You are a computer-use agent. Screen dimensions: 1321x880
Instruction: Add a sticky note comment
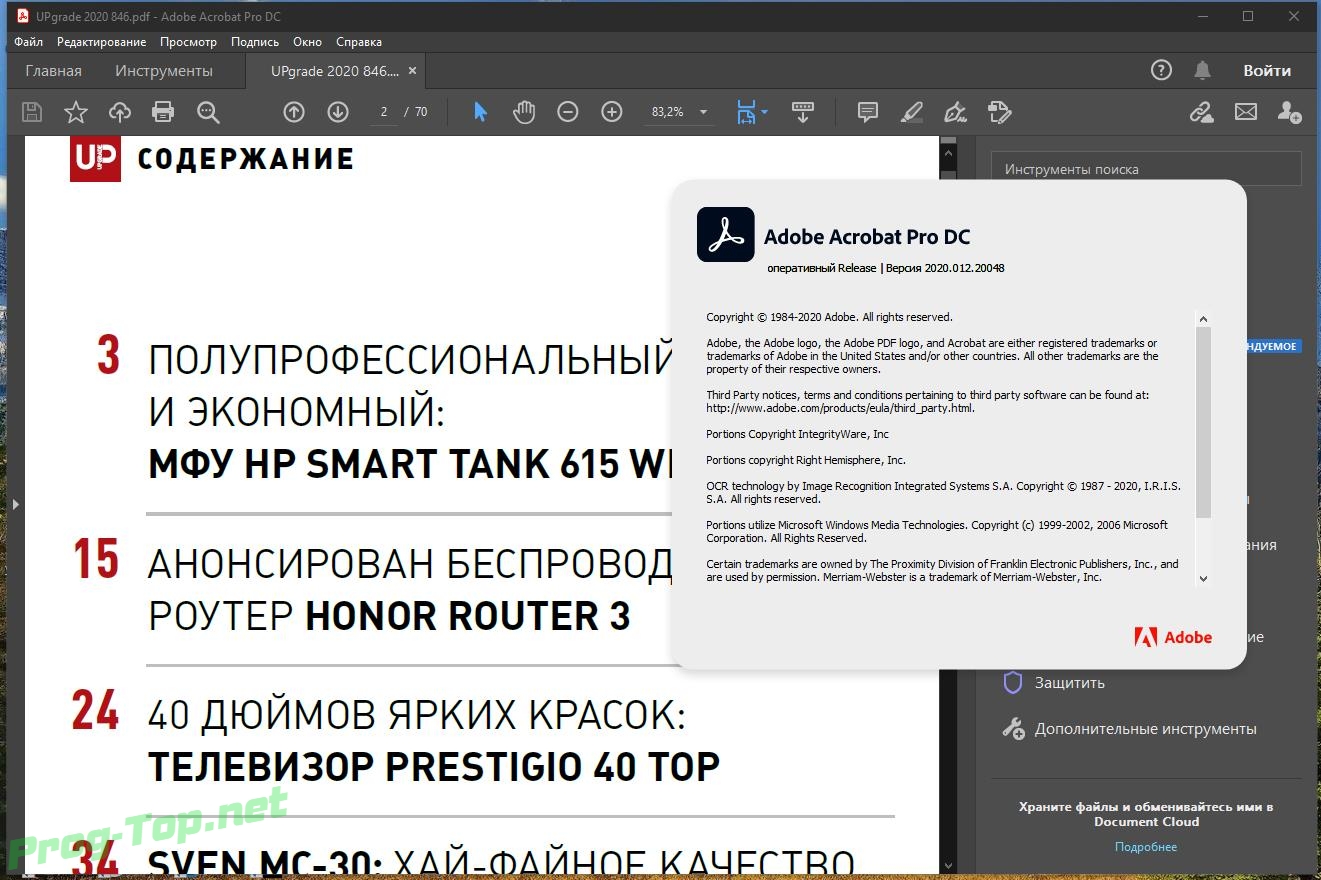tap(868, 112)
